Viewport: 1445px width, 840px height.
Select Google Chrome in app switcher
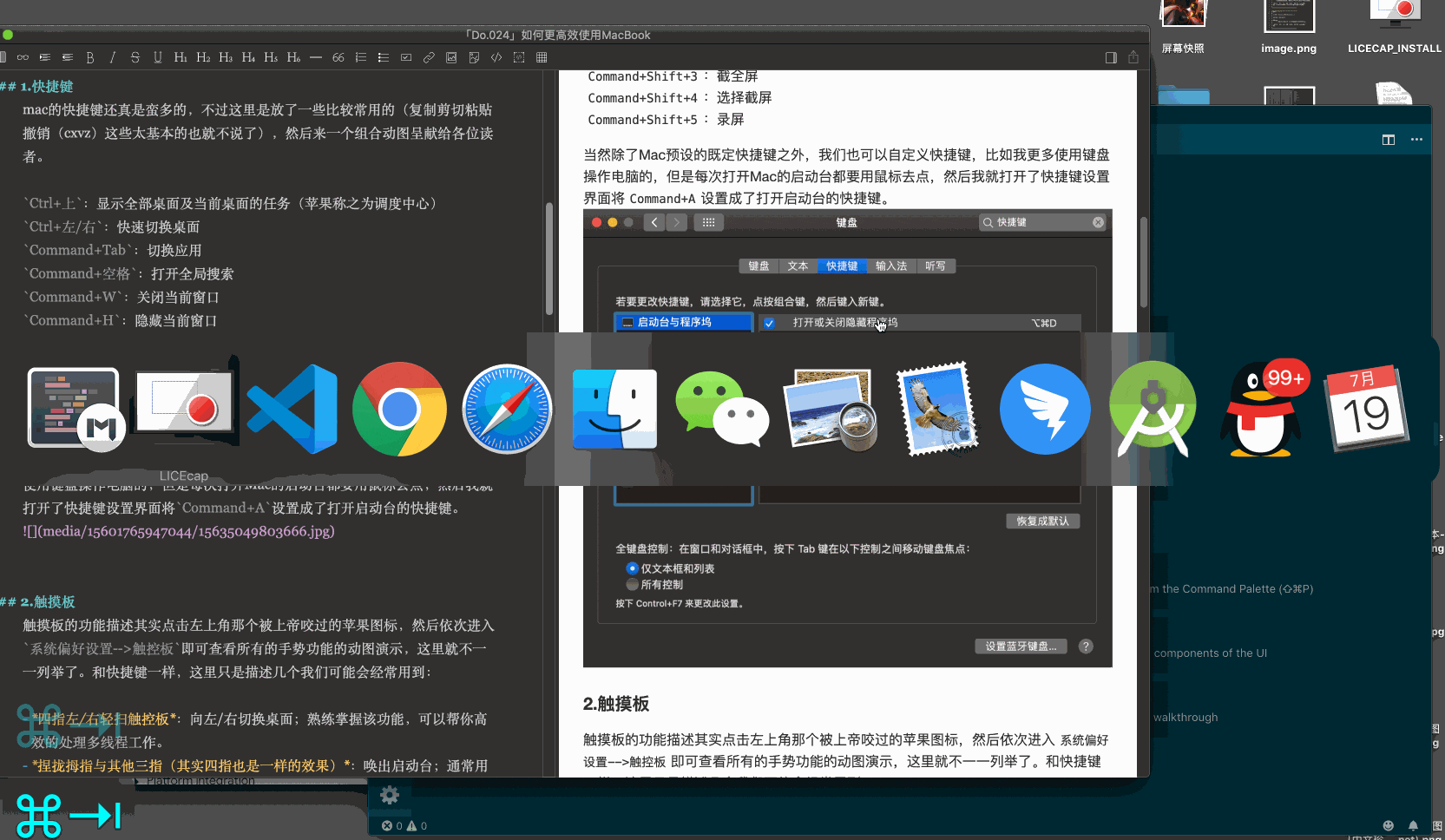(399, 409)
